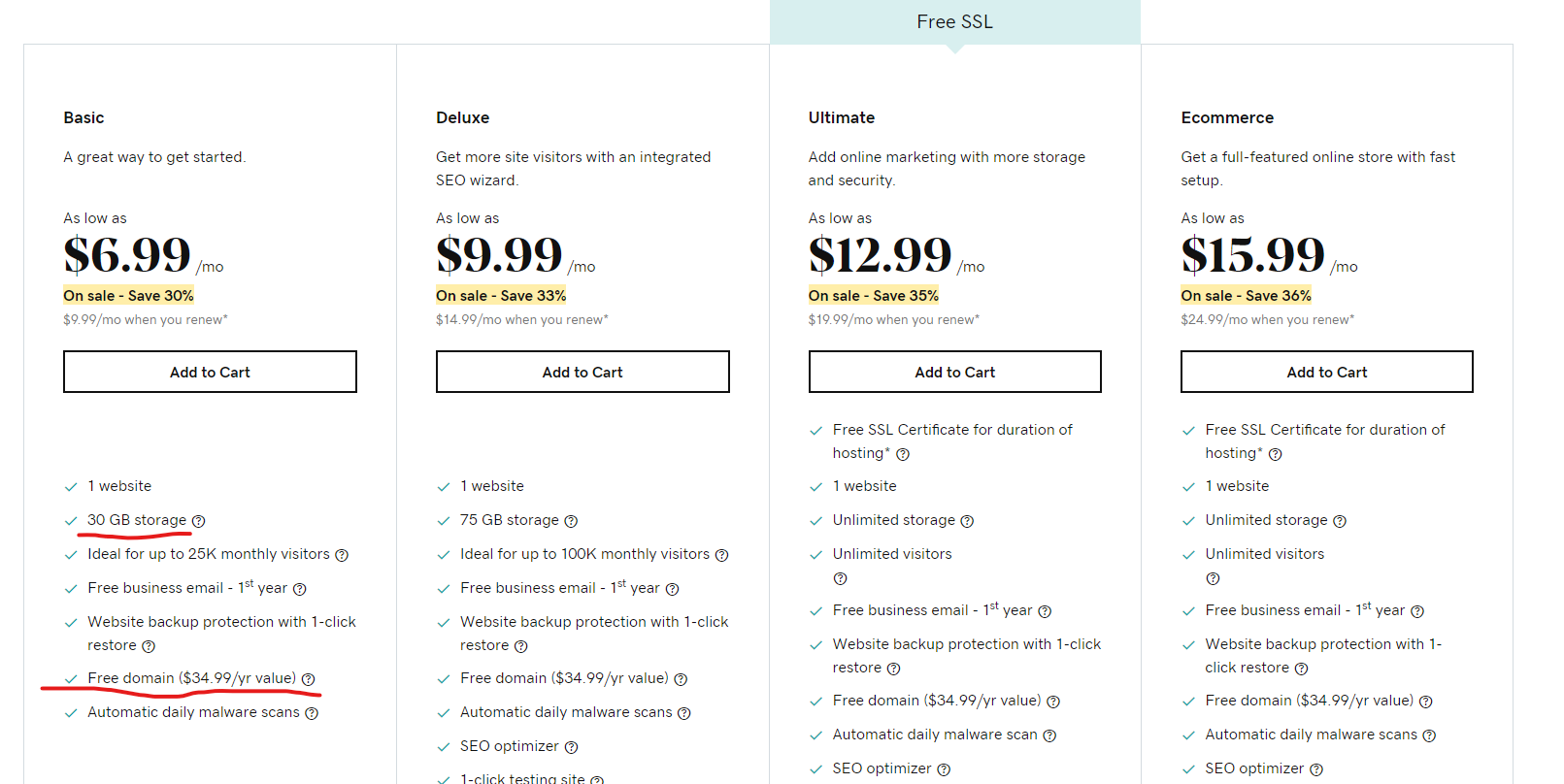Viewport: 1564px width, 784px height.
Task: Open help icon for 25K monthly visitors
Action: click(342, 555)
